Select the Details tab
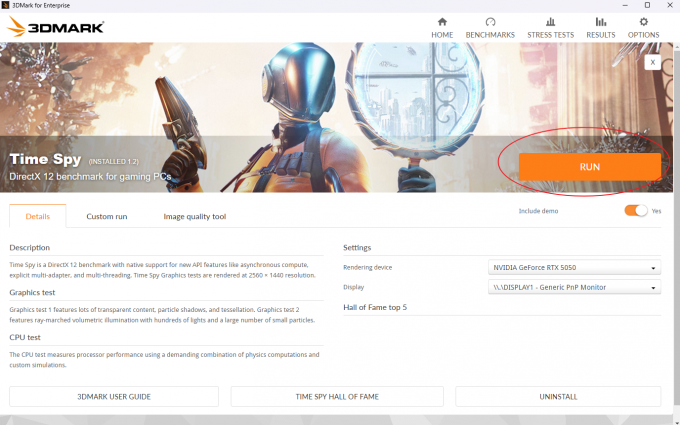 click(38, 216)
